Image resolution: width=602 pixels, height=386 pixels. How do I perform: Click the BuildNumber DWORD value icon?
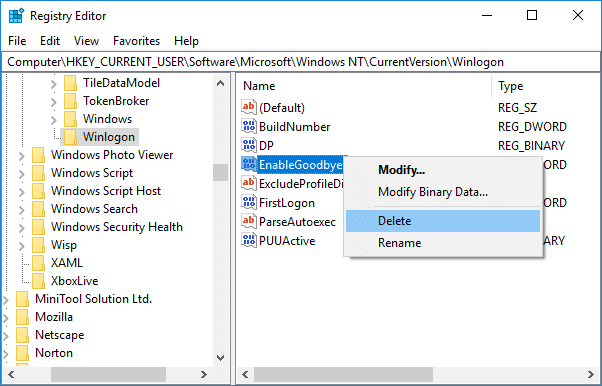click(x=249, y=126)
